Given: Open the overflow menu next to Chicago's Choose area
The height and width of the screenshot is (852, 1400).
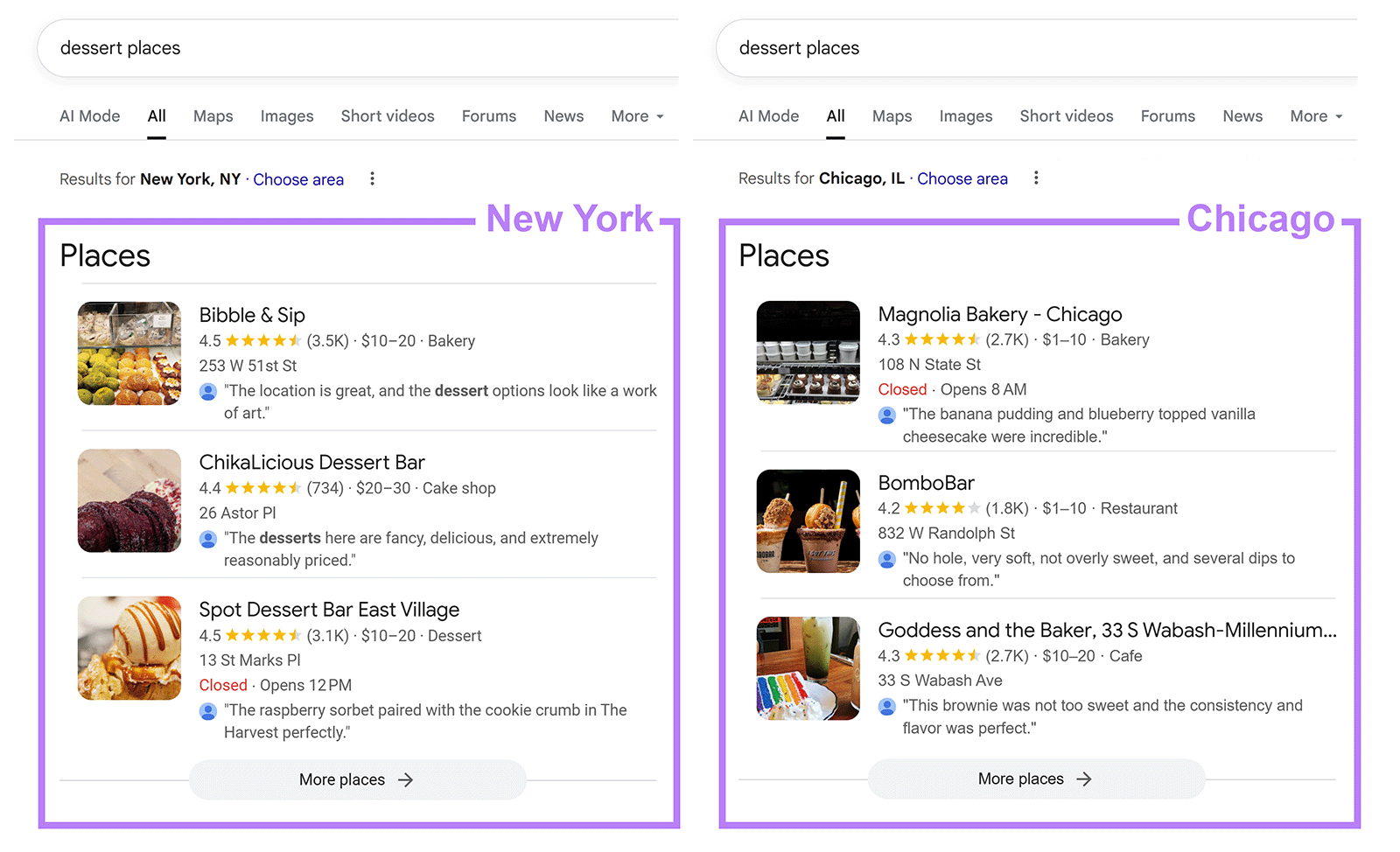Looking at the screenshot, I should [1036, 178].
